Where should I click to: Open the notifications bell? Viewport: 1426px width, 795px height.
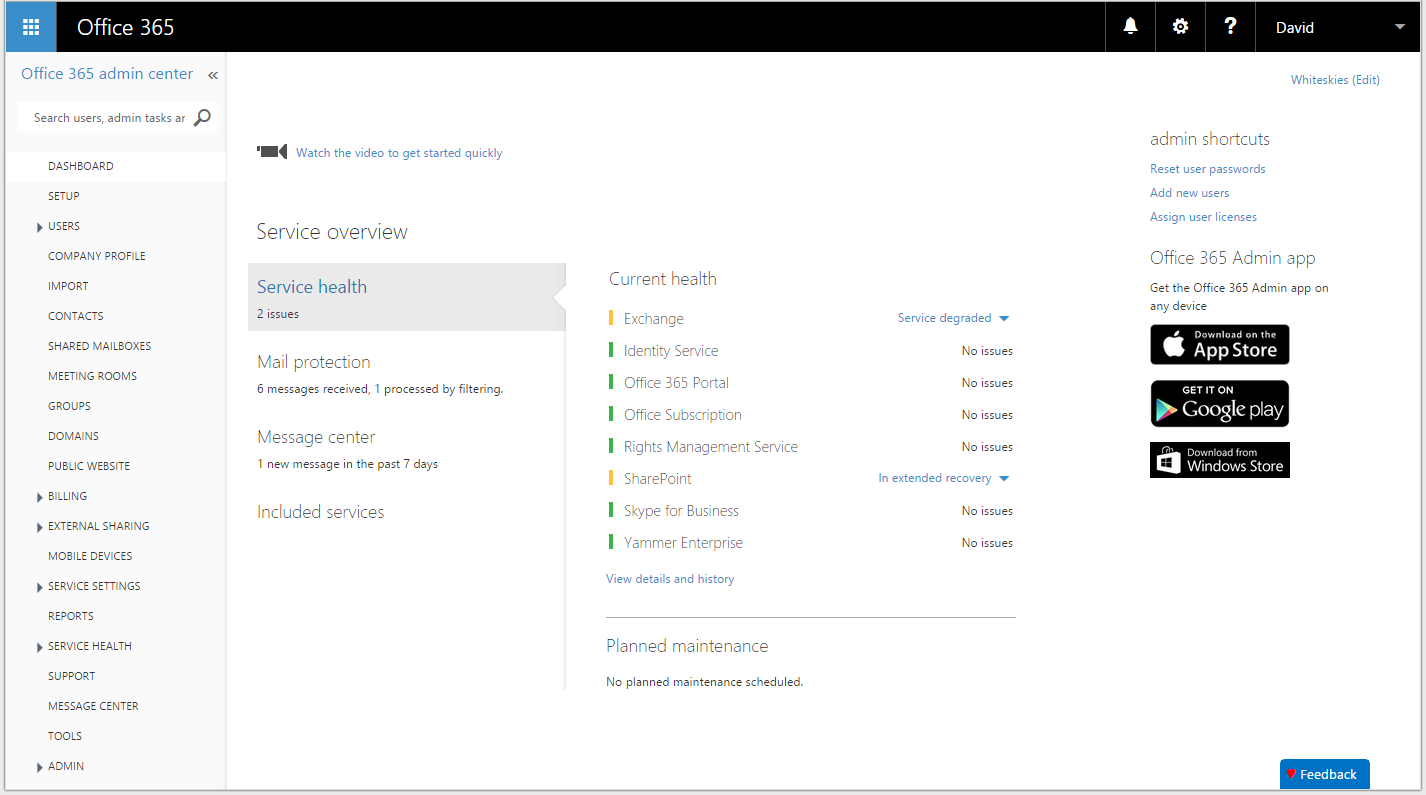(1130, 27)
